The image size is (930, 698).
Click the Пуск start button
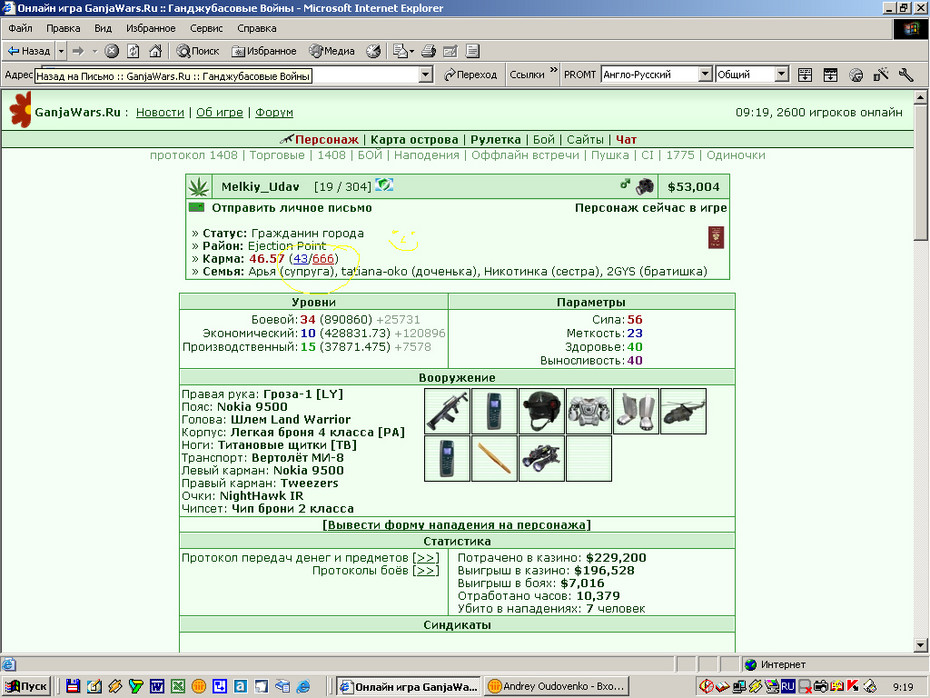point(27,686)
